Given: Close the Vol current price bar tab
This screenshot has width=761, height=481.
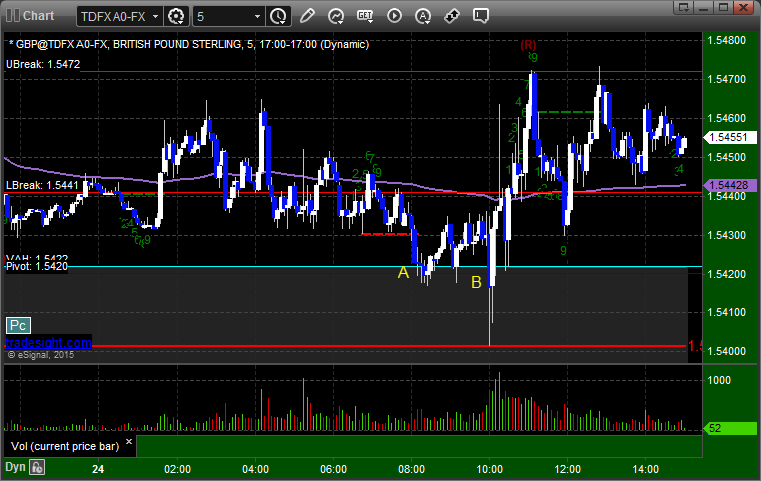Looking at the screenshot, I should (129, 442).
